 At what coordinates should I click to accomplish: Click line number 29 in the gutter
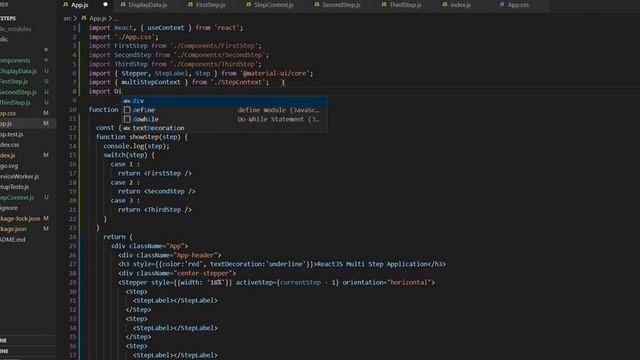72,282
